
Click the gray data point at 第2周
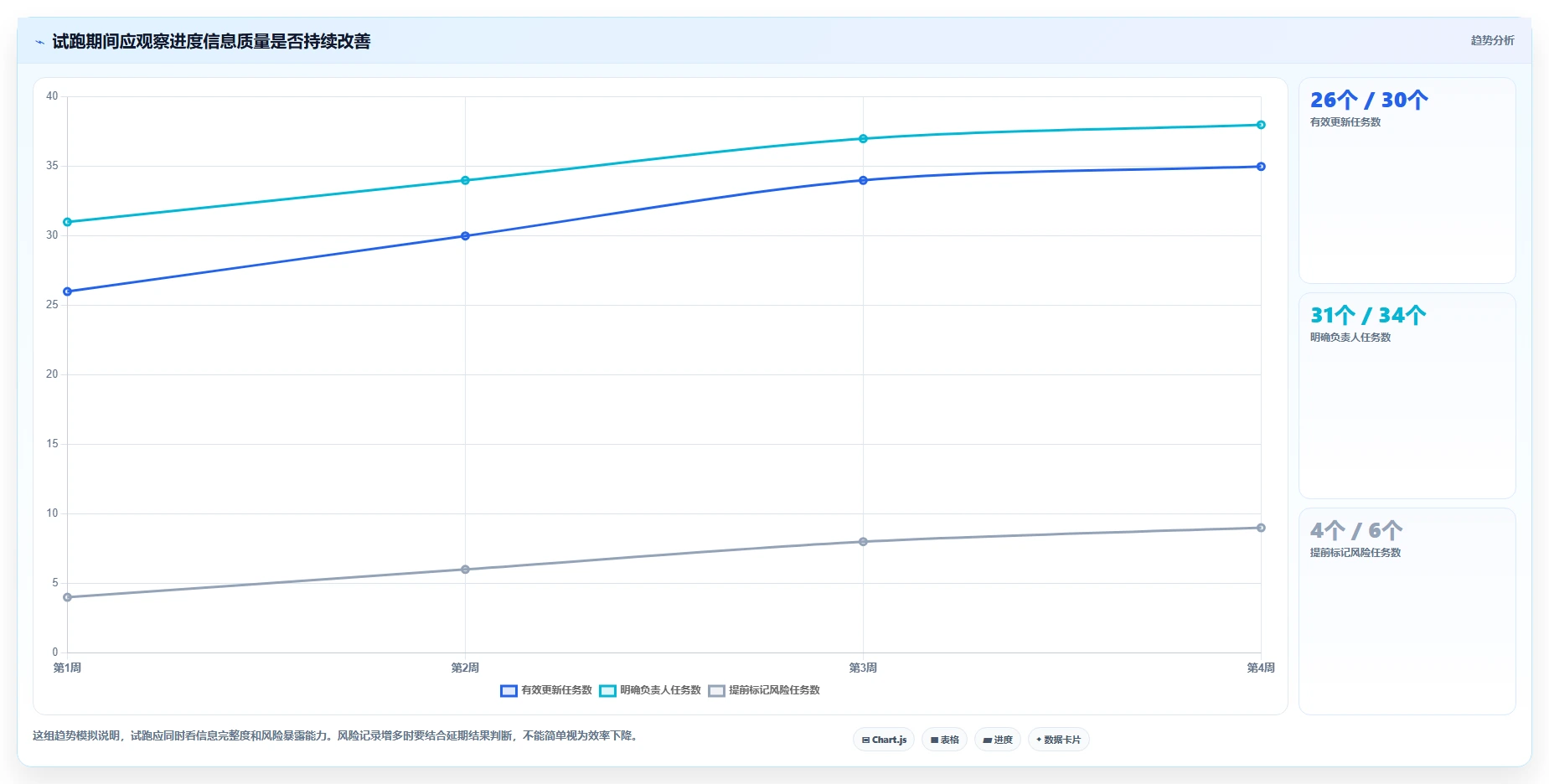(466, 570)
